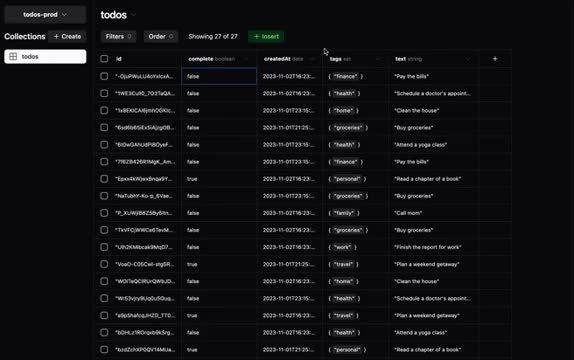Open the createdAt column header menu chevron
The image size is (574, 360).
point(312,59)
